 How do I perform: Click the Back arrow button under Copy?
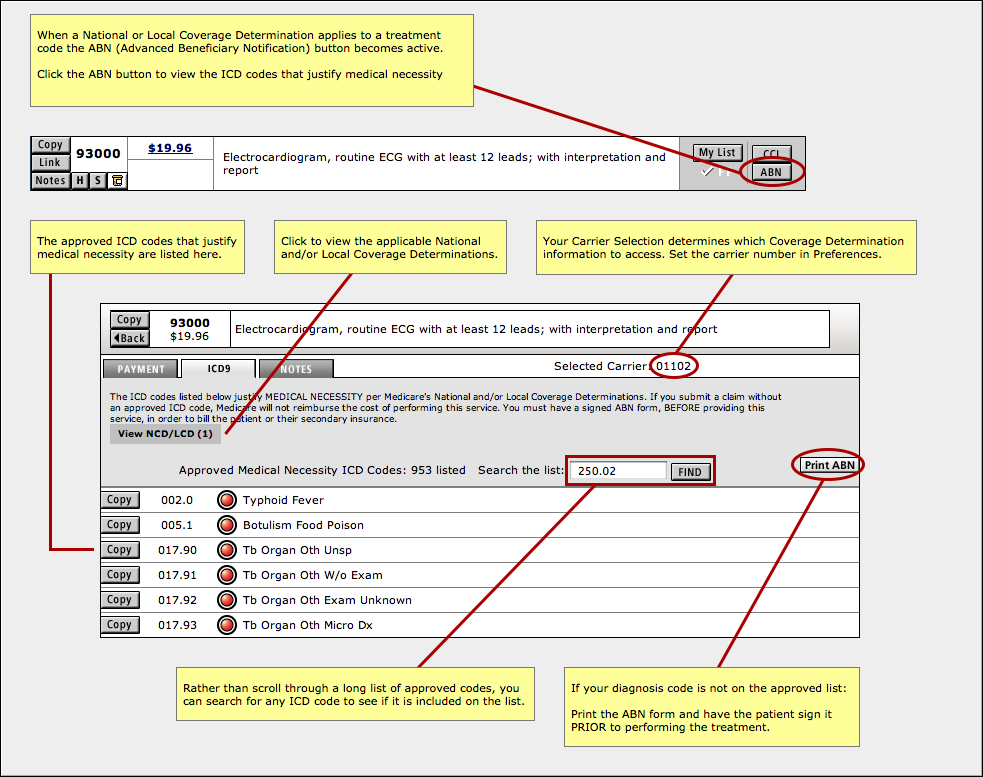pyautogui.click(x=130, y=338)
